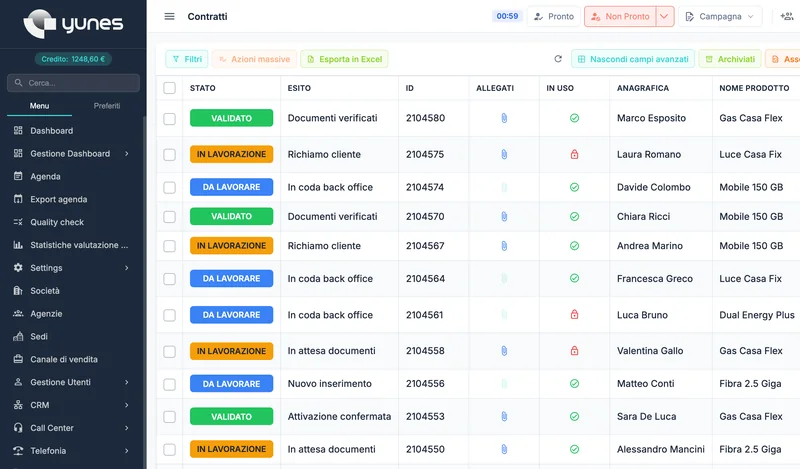Open the Quality check sidebar item
Viewport: 800px width, 469px height.
point(57,222)
